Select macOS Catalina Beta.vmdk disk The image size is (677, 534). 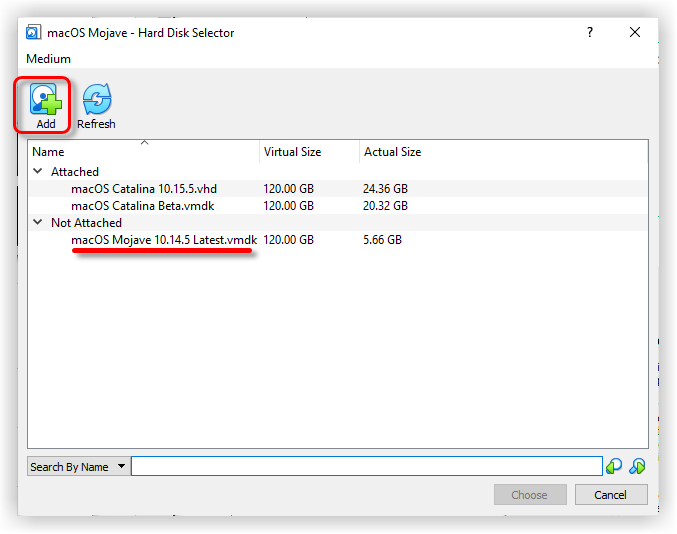pos(142,206)
